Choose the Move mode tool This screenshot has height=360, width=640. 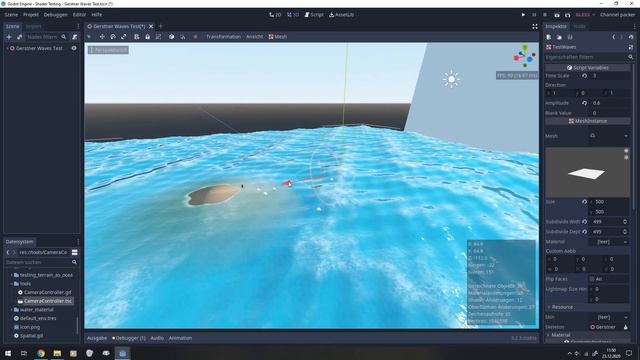tap(102, 37)
